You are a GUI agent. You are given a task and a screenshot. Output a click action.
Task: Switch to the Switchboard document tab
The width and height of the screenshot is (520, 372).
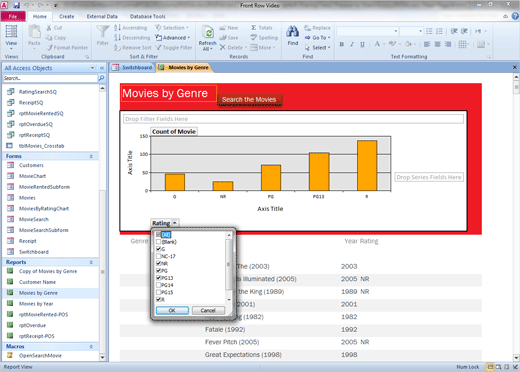pyautogui.click(x=133, y=68)
